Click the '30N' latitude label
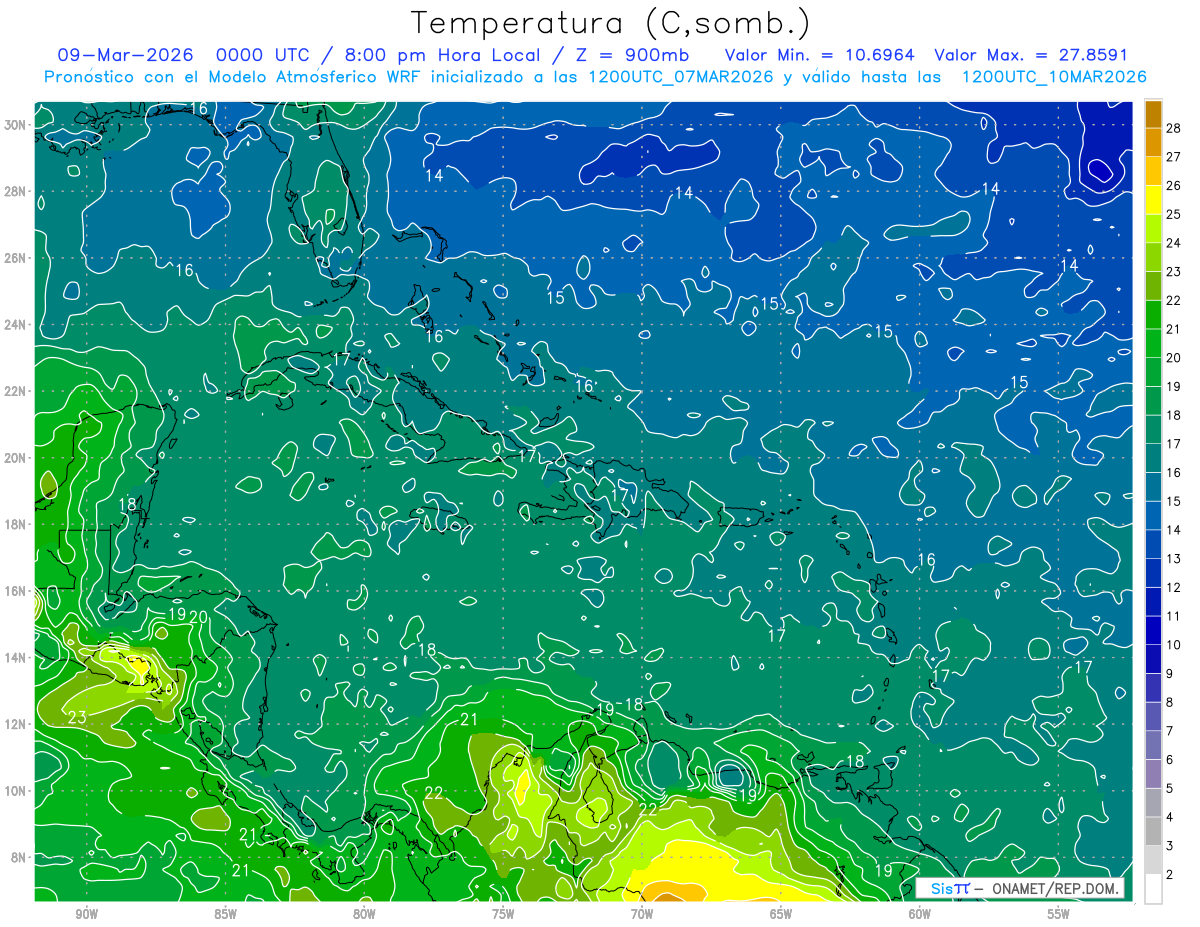This screenshot has width=1200, height=927. click(16, 125)
